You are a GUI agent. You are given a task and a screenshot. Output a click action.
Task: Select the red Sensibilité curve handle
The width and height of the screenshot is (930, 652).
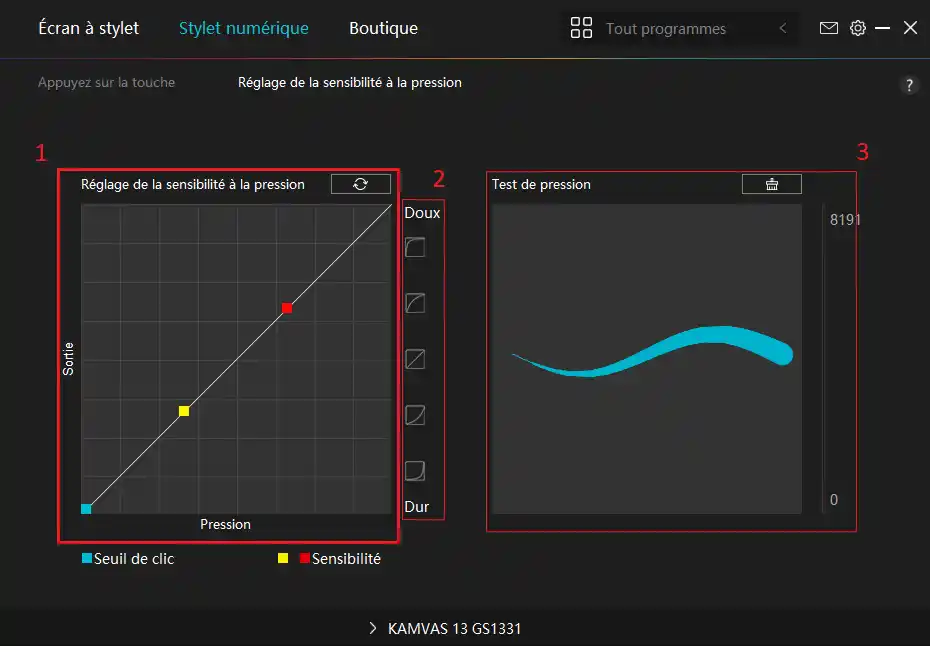[287, 308]
